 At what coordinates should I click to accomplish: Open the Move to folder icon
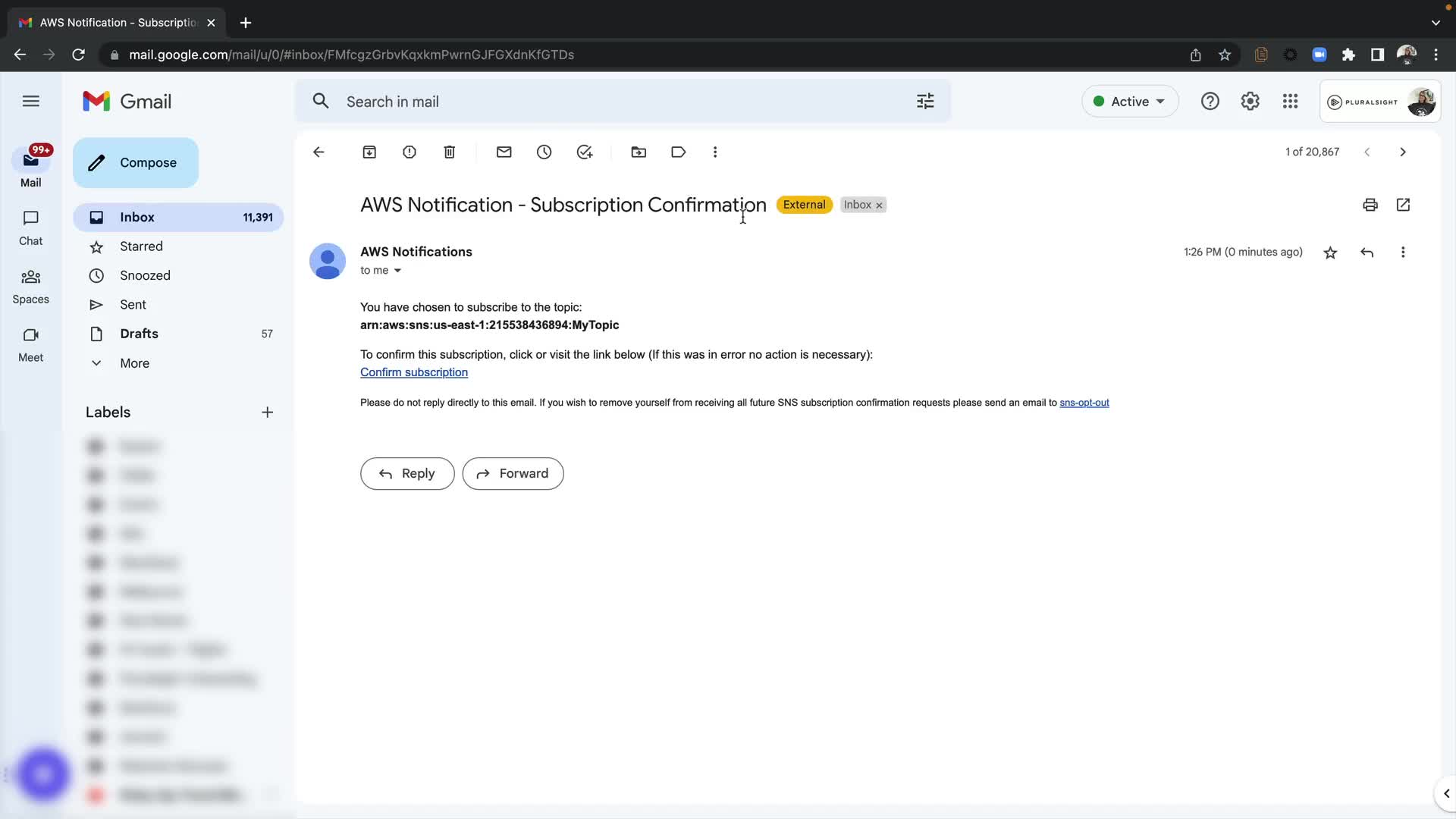click(639, 152)
